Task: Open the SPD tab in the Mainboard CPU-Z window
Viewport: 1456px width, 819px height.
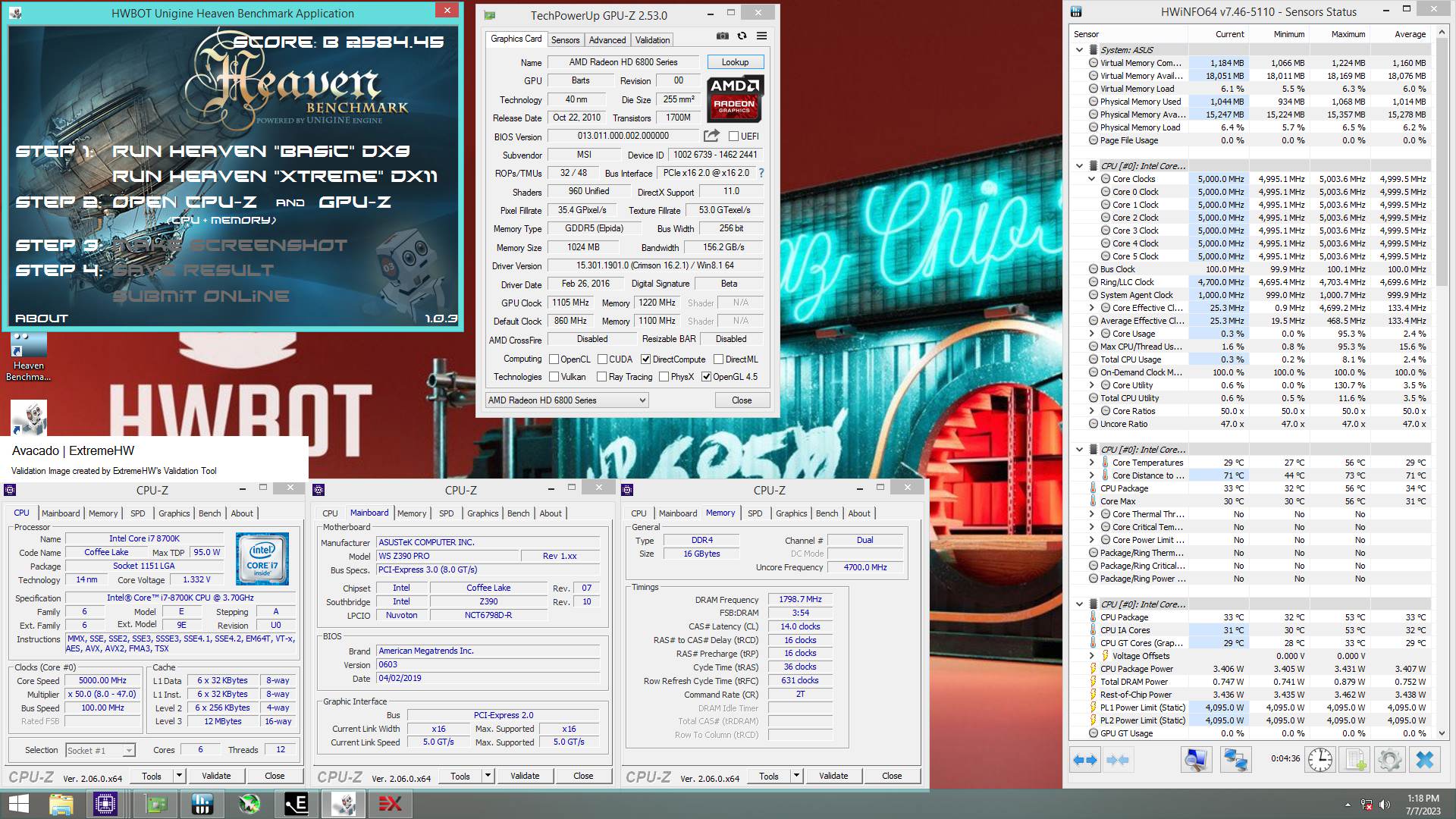Action: (446, 513)
